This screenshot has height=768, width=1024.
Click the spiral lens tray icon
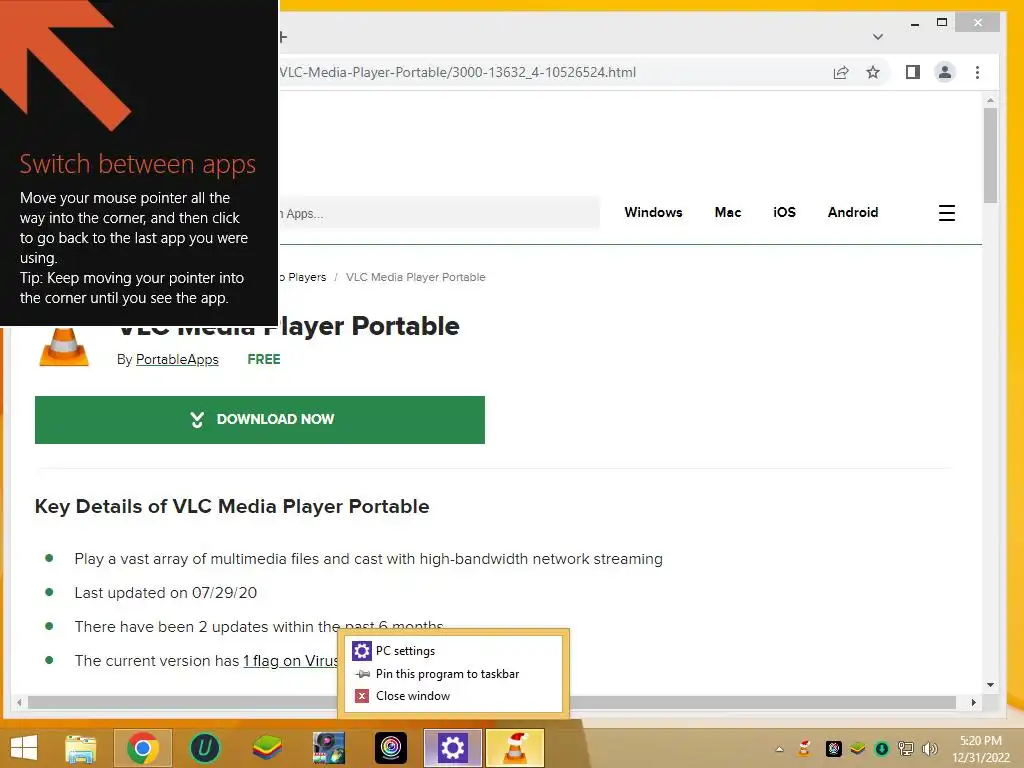pyautogui.click(x=833, y=748)
